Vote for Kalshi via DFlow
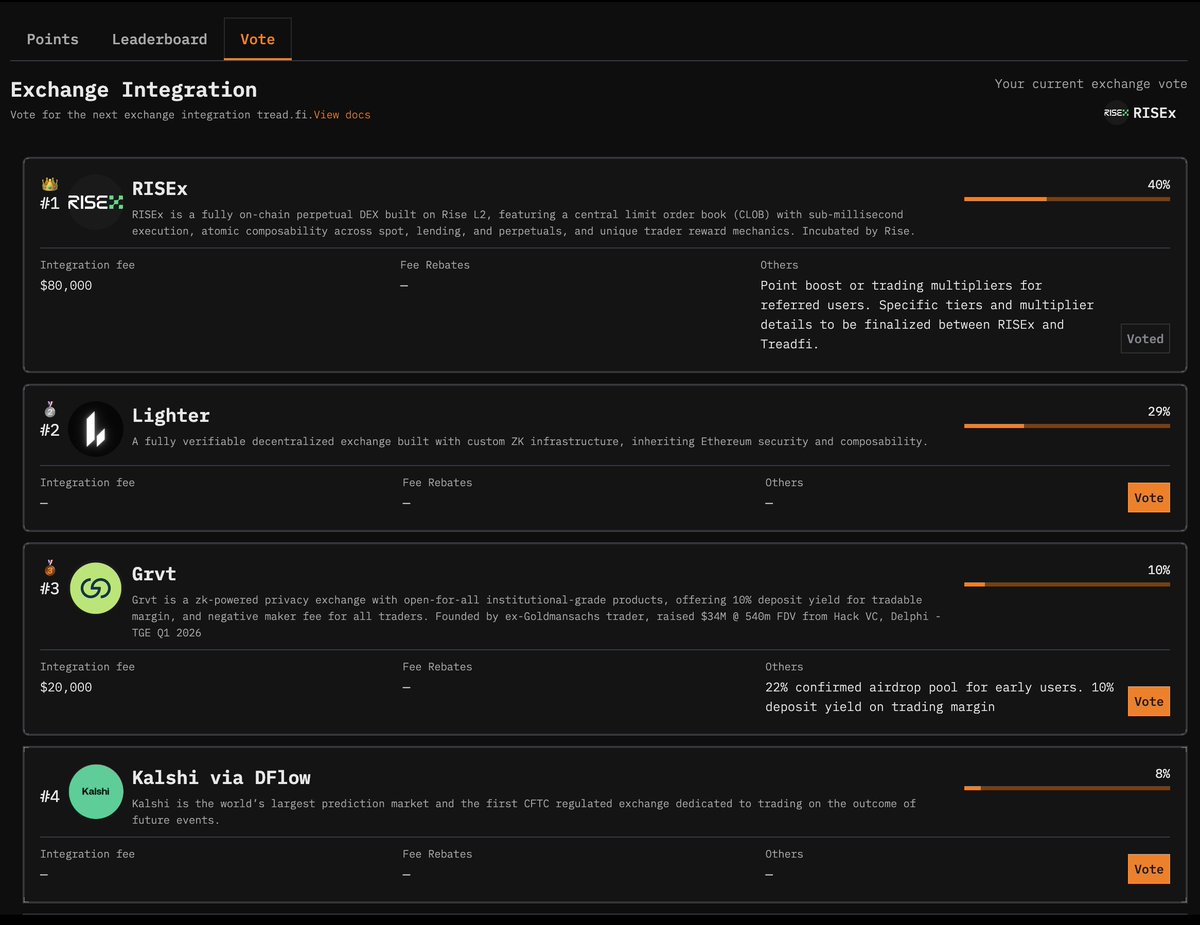This screenshot has width=1200, height=925. pyautogui.click(x=1149, y=869)
